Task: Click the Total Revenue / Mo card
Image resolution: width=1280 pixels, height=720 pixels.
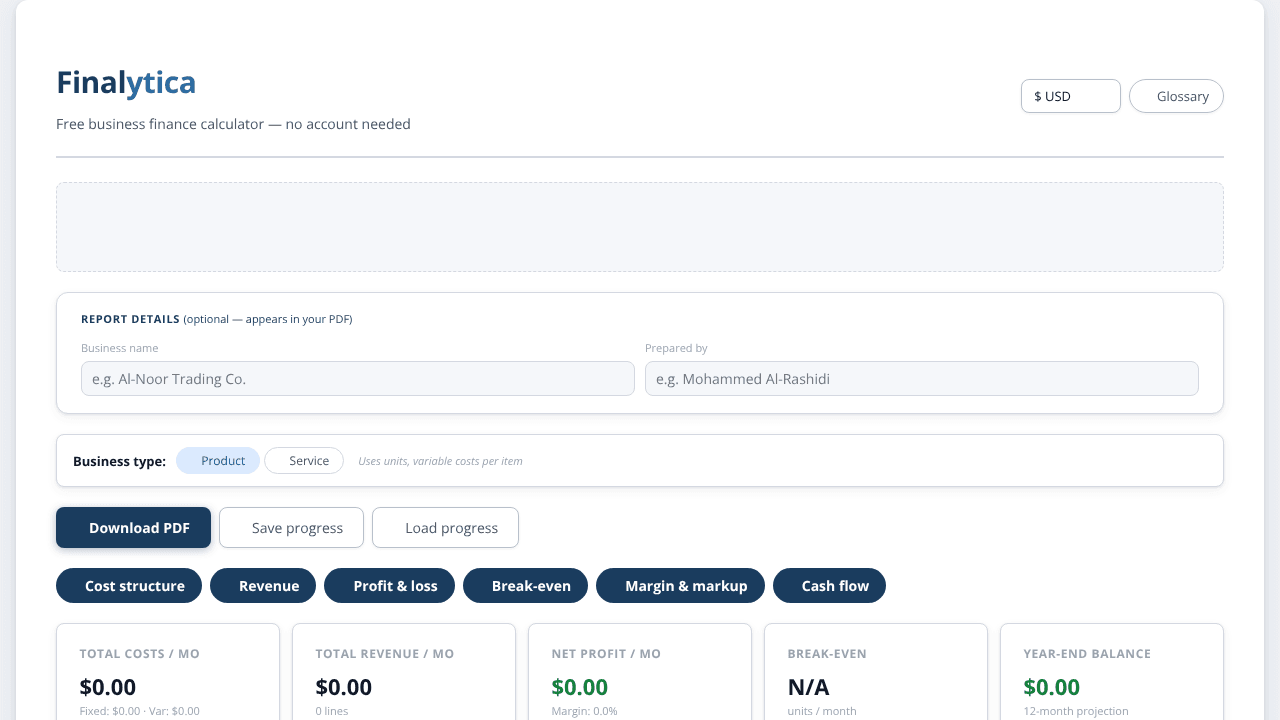Action: click(404, 672)
